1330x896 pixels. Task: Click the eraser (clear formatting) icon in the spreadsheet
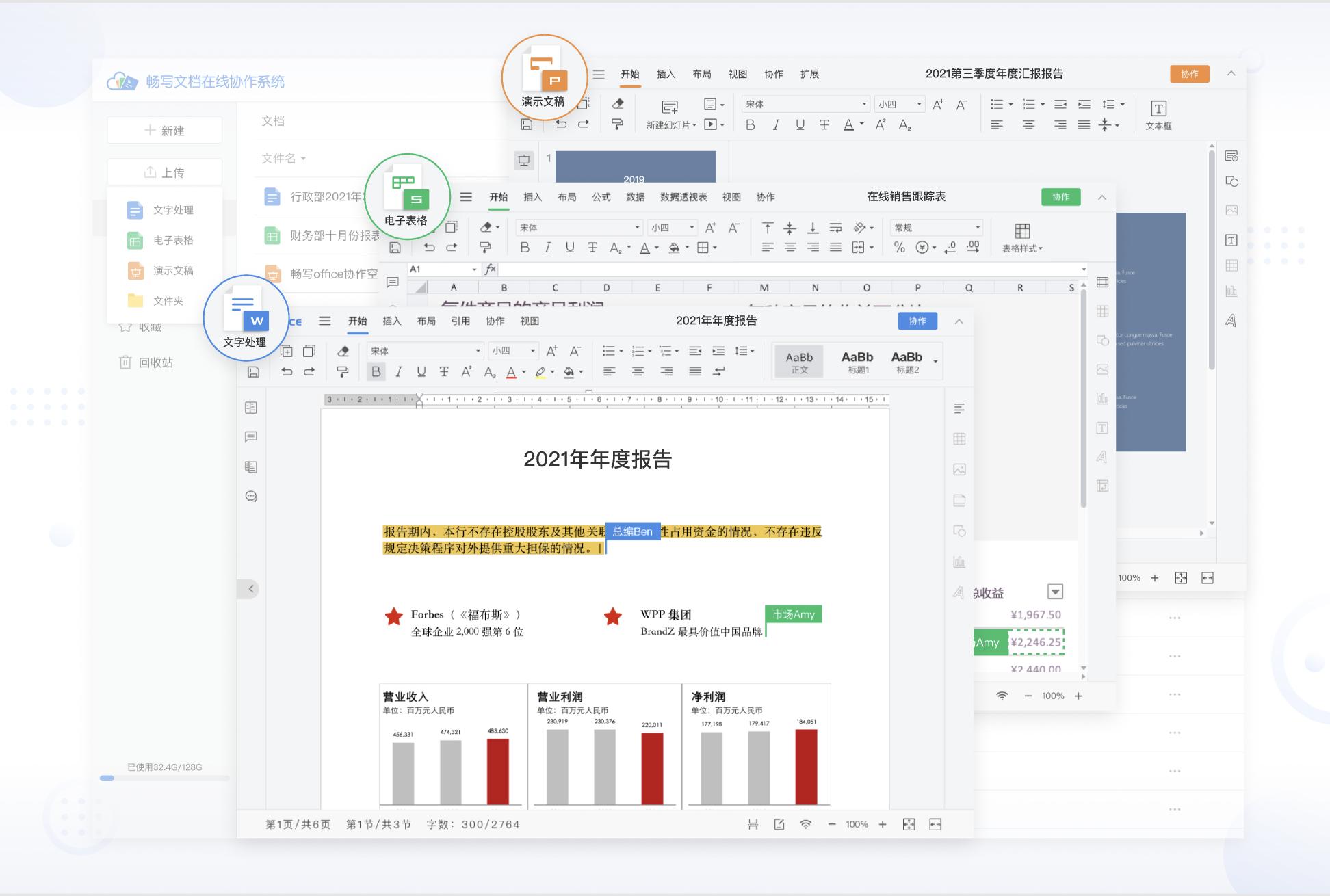click(x=486, y=227)
